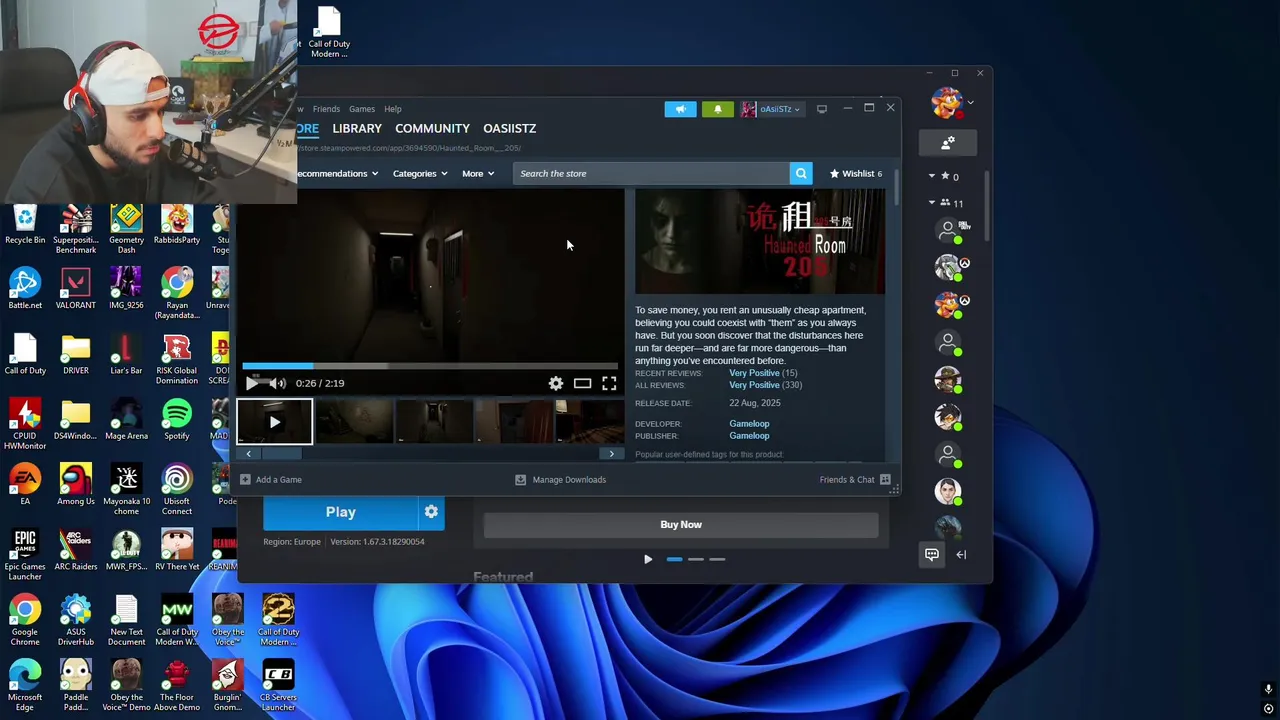Expand the Categories store menu
The width and height of the screenshot is (1280, 720).
[x=419, y=173]
